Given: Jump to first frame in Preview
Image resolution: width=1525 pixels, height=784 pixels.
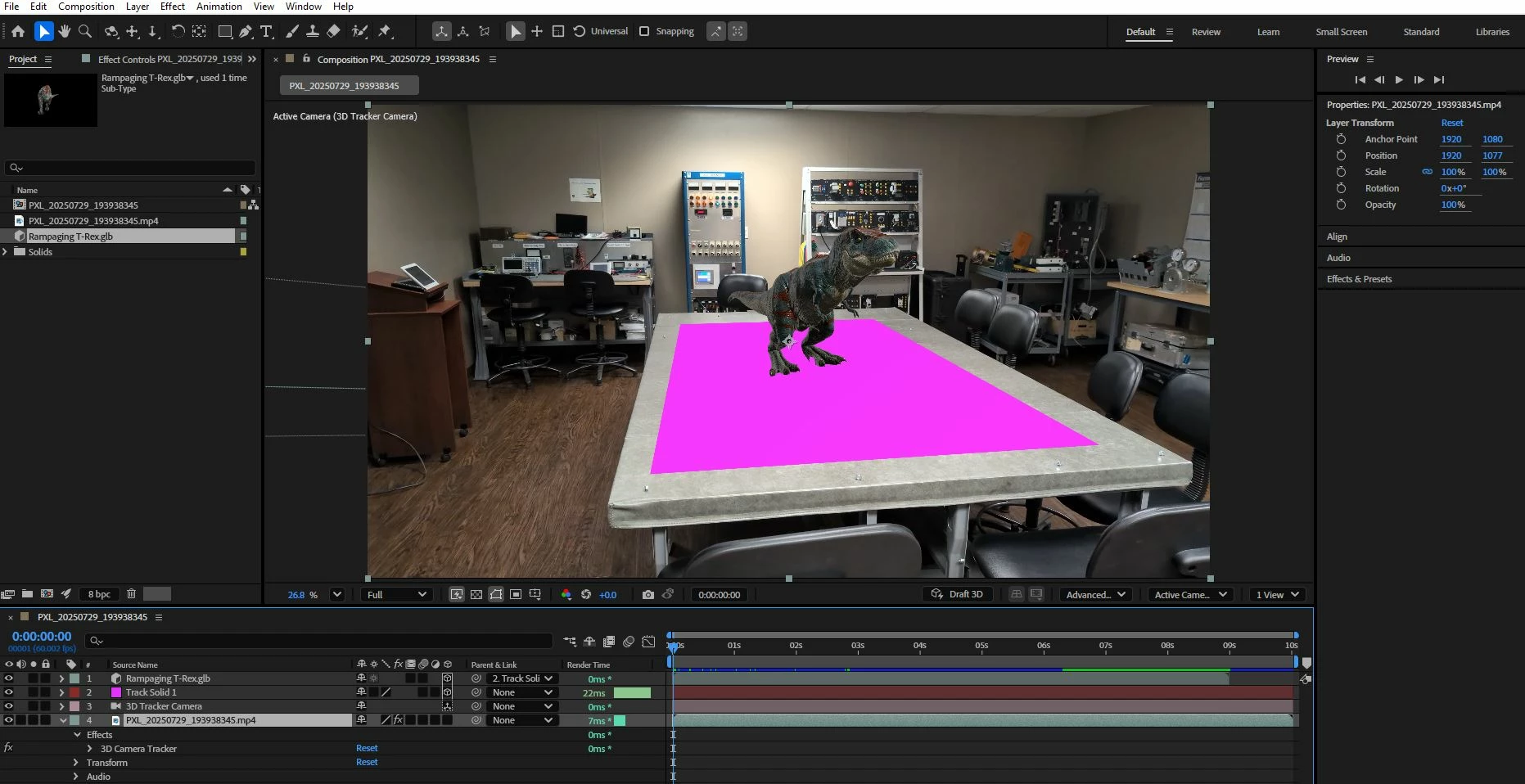Looking at the screenshot, I should (x=1360, y=79).
